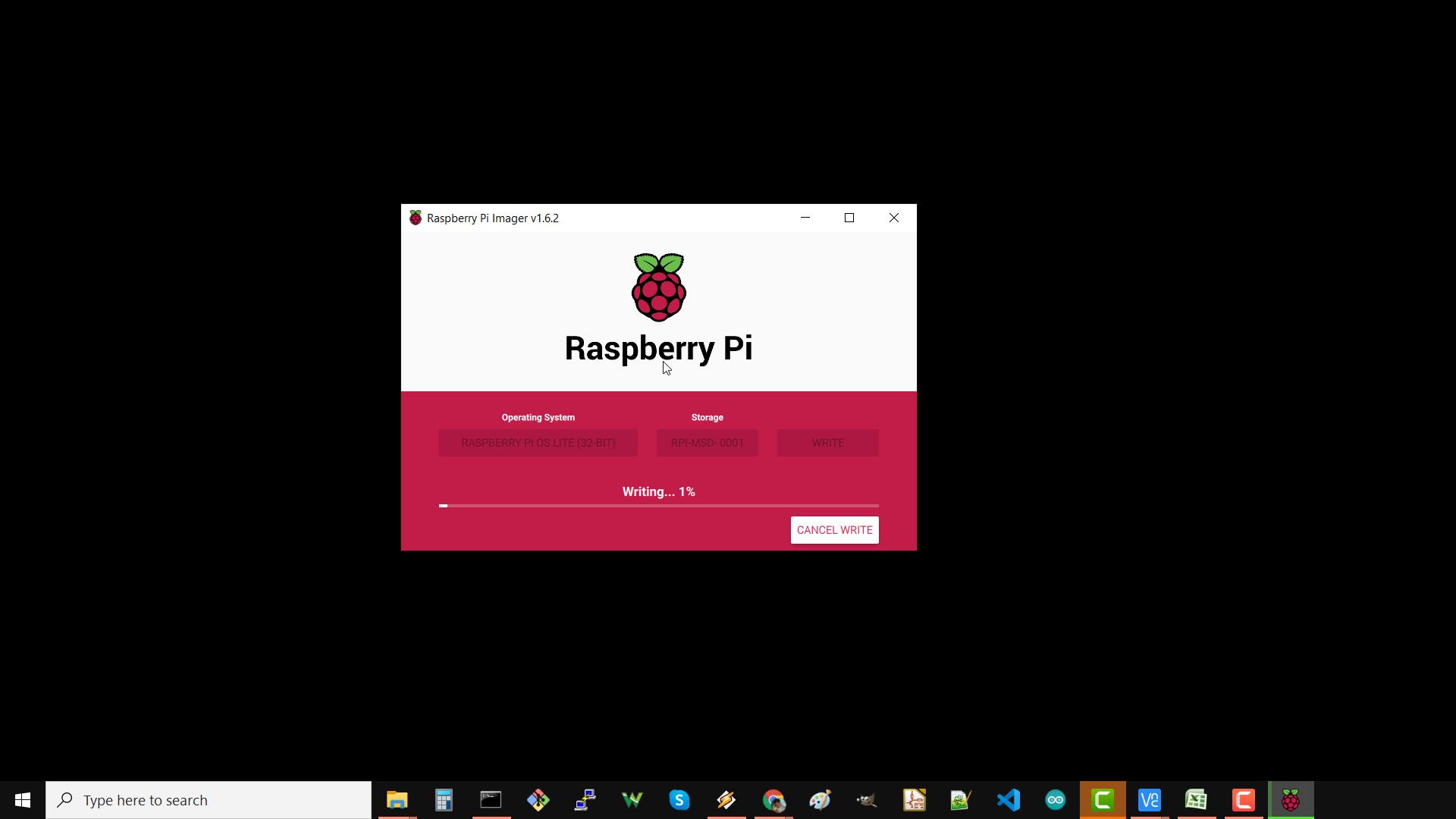Click the writing progress indicator at 1%
The width and height of the screenshot is (1456, 819).
click(660, 492)
